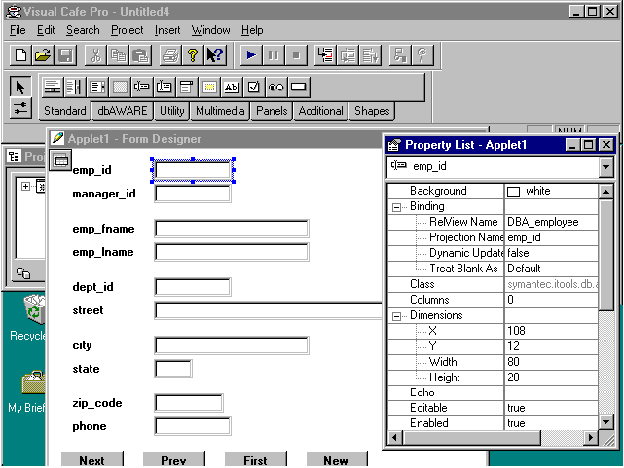Click the Step Into debug icon

click(325, 55)
